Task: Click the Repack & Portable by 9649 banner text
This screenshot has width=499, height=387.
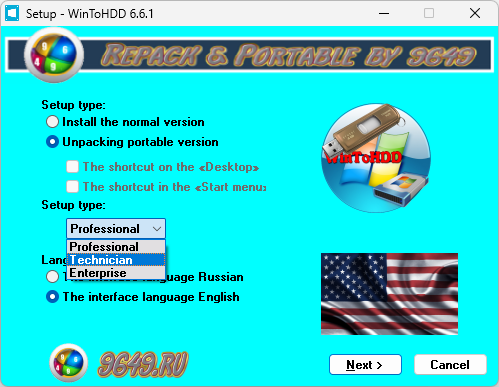Action: click(288, 55)
